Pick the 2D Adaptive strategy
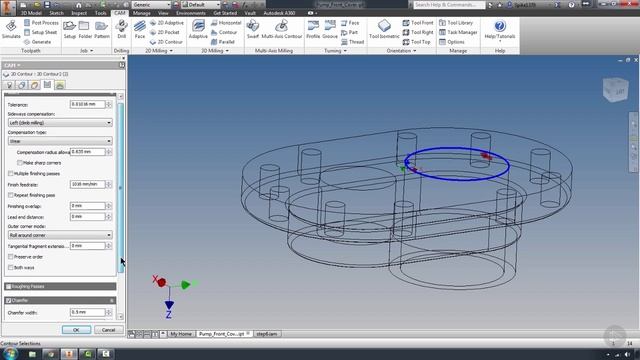The width and height of the screenshot is (640, 360). click(x=167, y=23)
